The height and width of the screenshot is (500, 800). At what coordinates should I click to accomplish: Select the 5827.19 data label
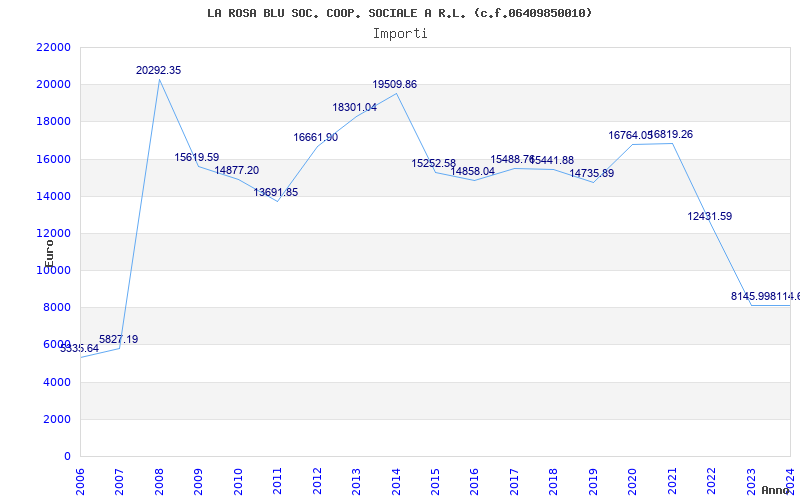pyautogui.click(x=118, y=339)
